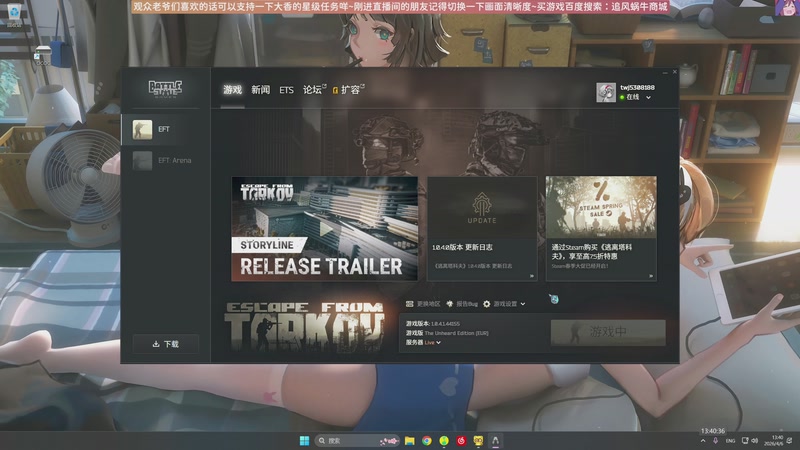Image resolution: width=800 pixels, height=450 pixels.
Task: Open NetEase Cloud Music taskbar icon
Action: point(461,440)
